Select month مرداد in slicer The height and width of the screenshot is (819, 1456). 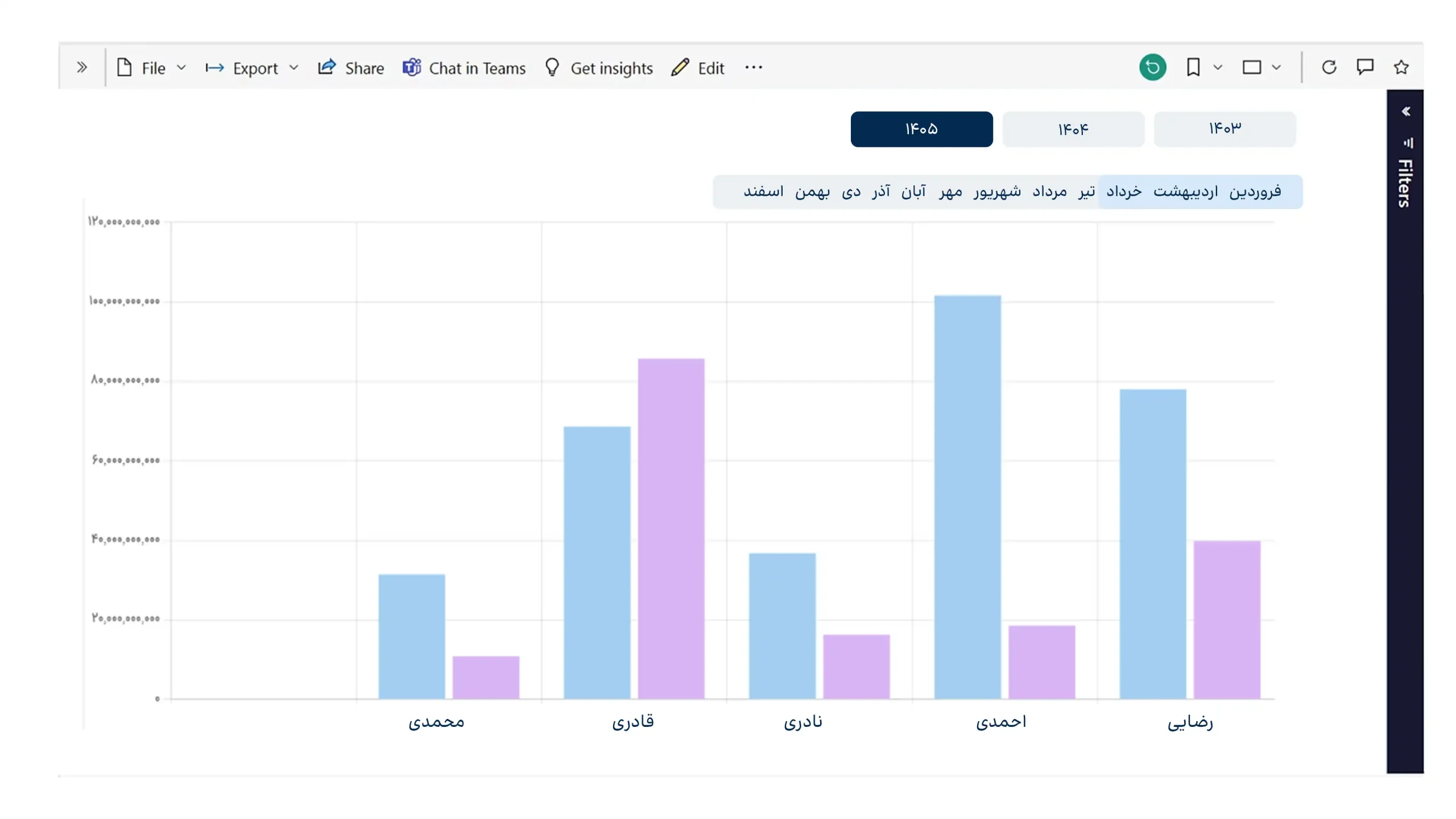1049,192
